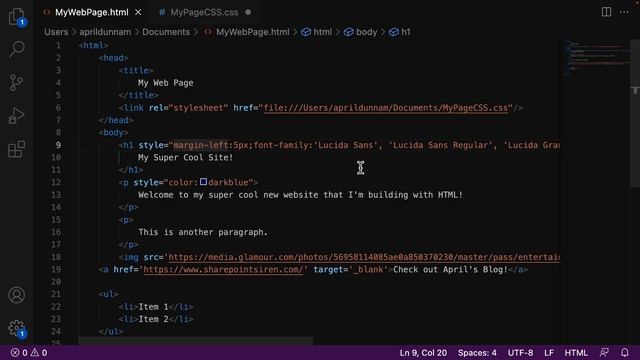Click the h1 symbol in breadcrumb
The width and height of the screenshot is (640, 360).
click(400, 32)
